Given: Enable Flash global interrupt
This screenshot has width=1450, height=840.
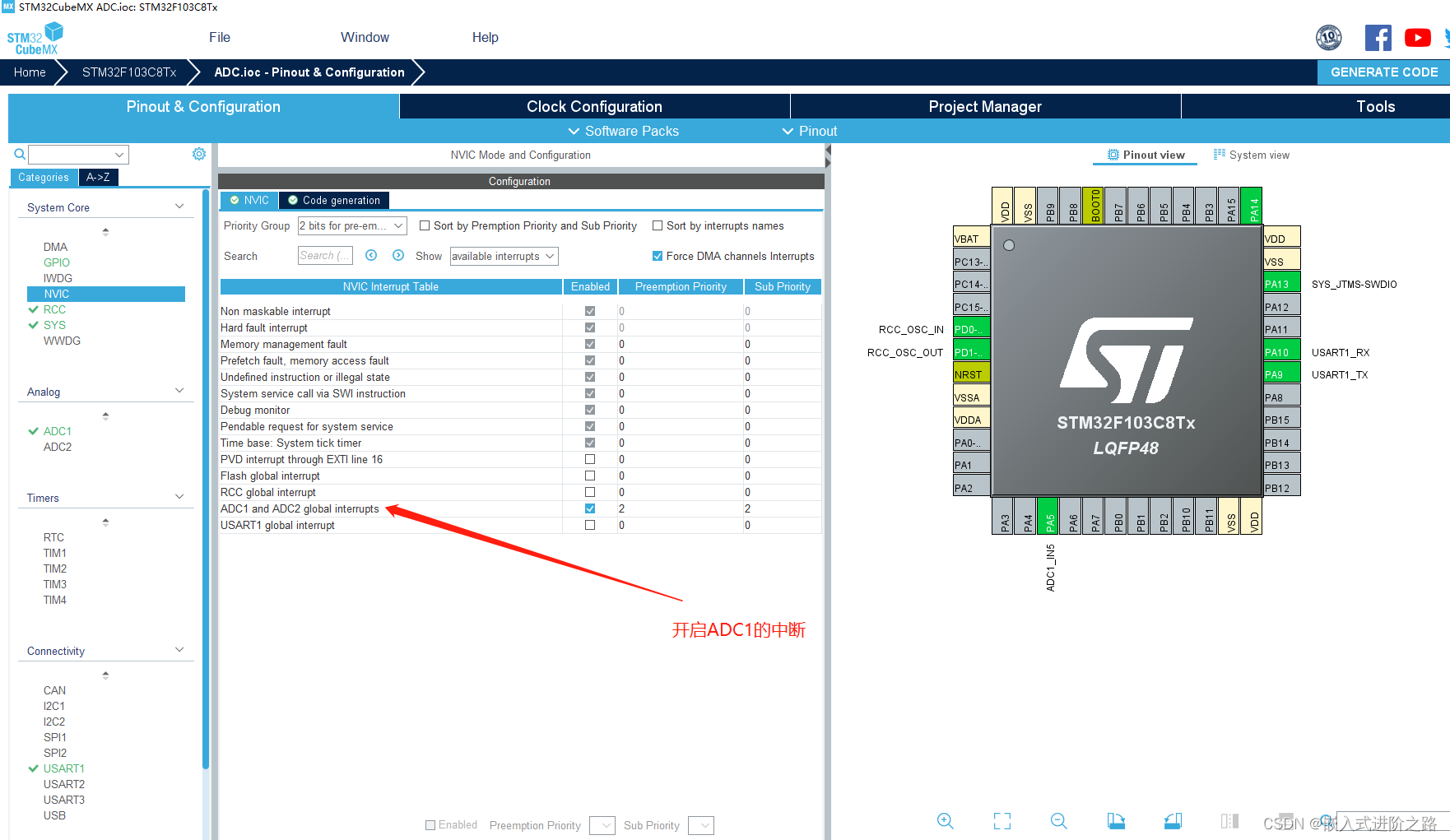Looking at the screenshot, I should [590, 476].
